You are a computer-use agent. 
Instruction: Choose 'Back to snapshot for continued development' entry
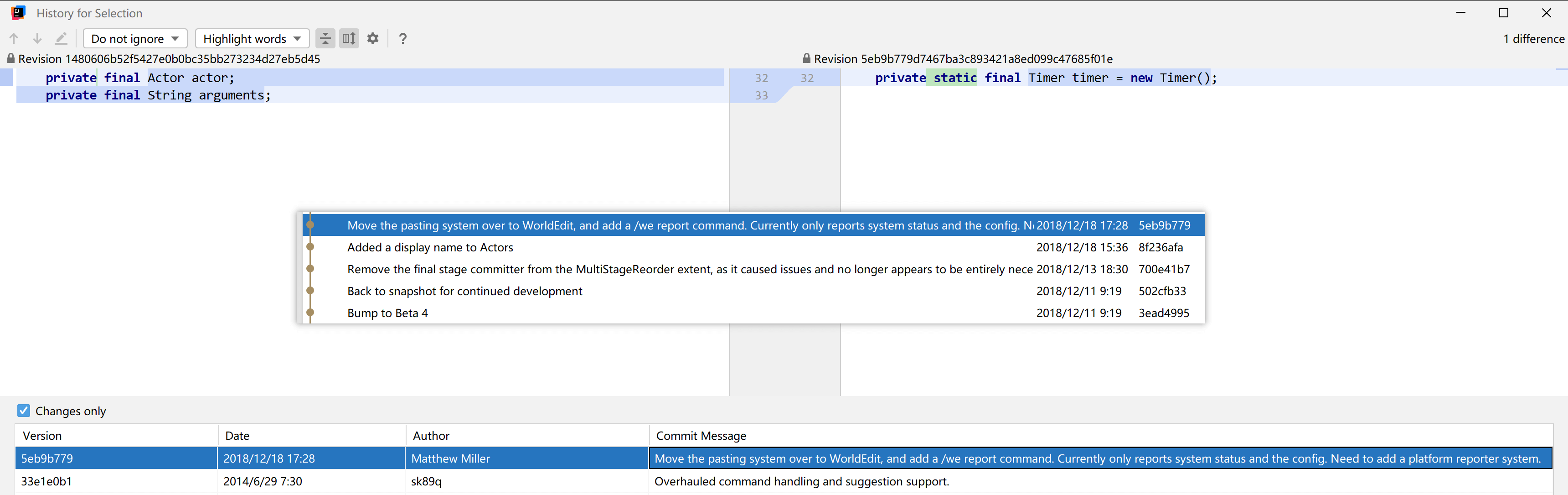pos(464,292)
